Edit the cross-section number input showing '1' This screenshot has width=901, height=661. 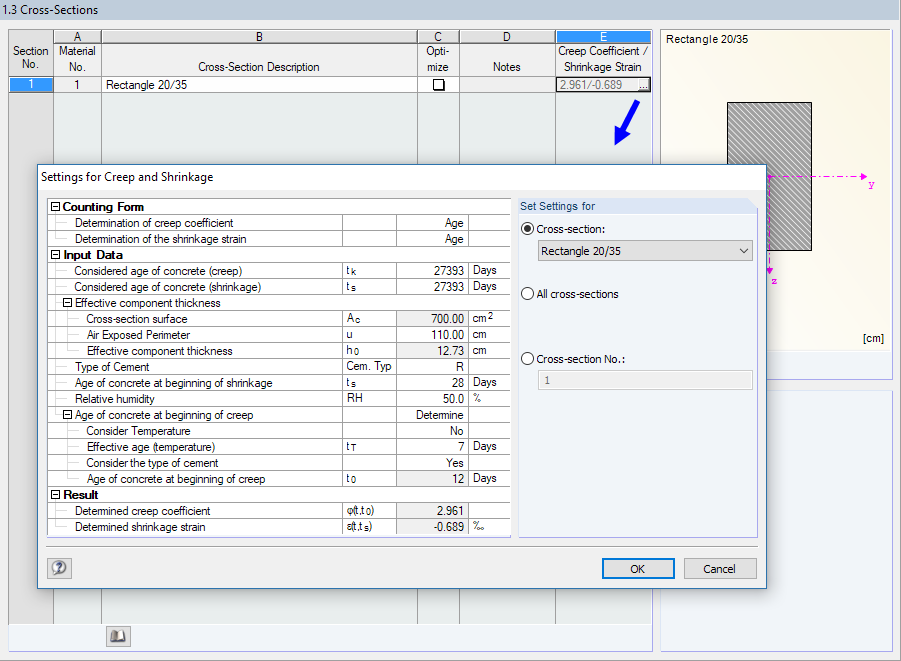coord(645,379)
